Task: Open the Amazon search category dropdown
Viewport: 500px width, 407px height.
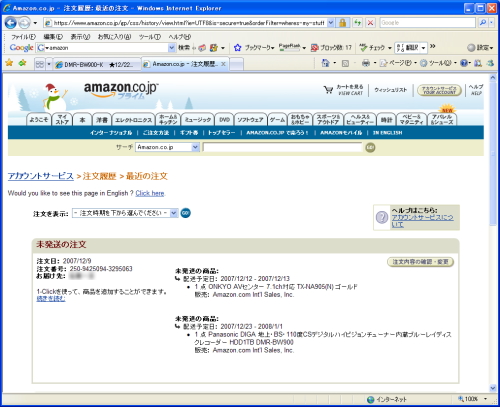Action: 195,147
